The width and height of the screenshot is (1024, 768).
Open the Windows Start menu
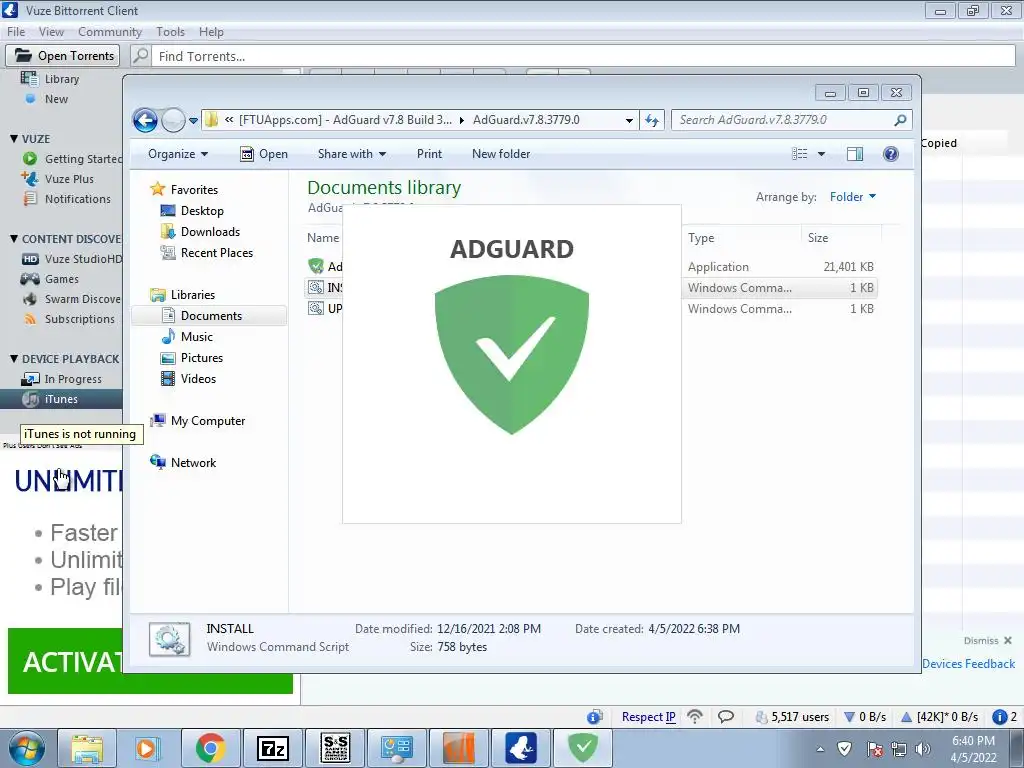(26, 748)
